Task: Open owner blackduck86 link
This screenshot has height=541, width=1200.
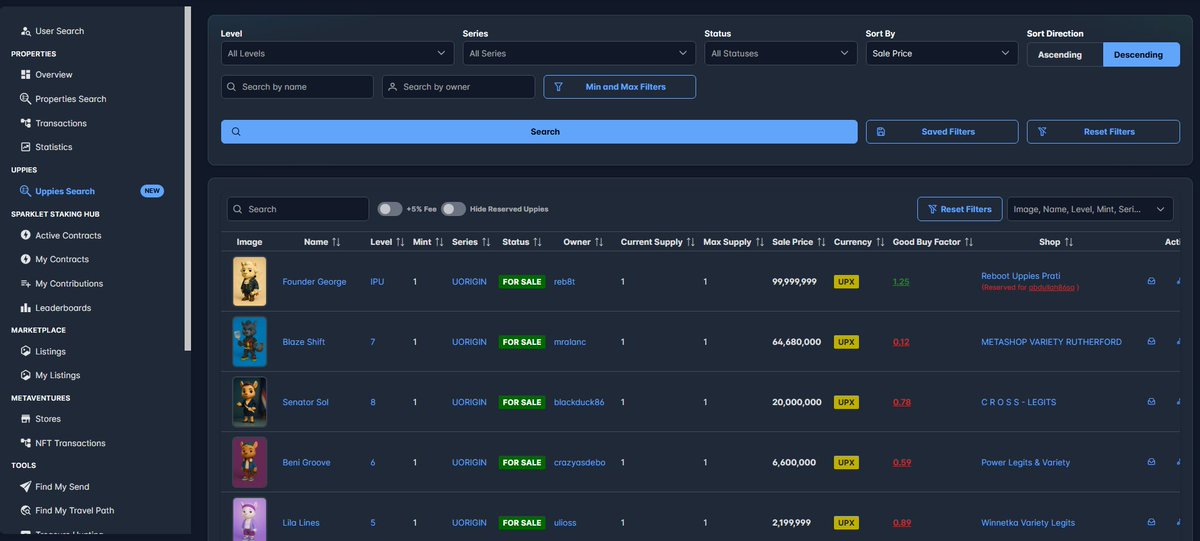Action: (579, 402)
